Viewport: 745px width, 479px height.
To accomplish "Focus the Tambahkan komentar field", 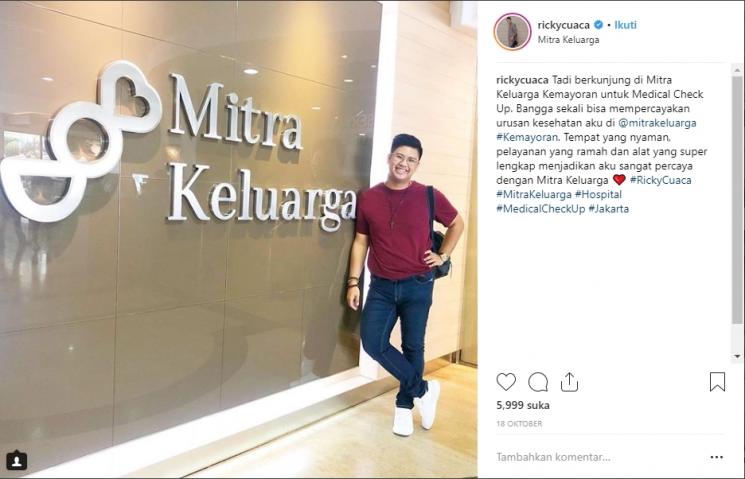I will pos(599,457).
